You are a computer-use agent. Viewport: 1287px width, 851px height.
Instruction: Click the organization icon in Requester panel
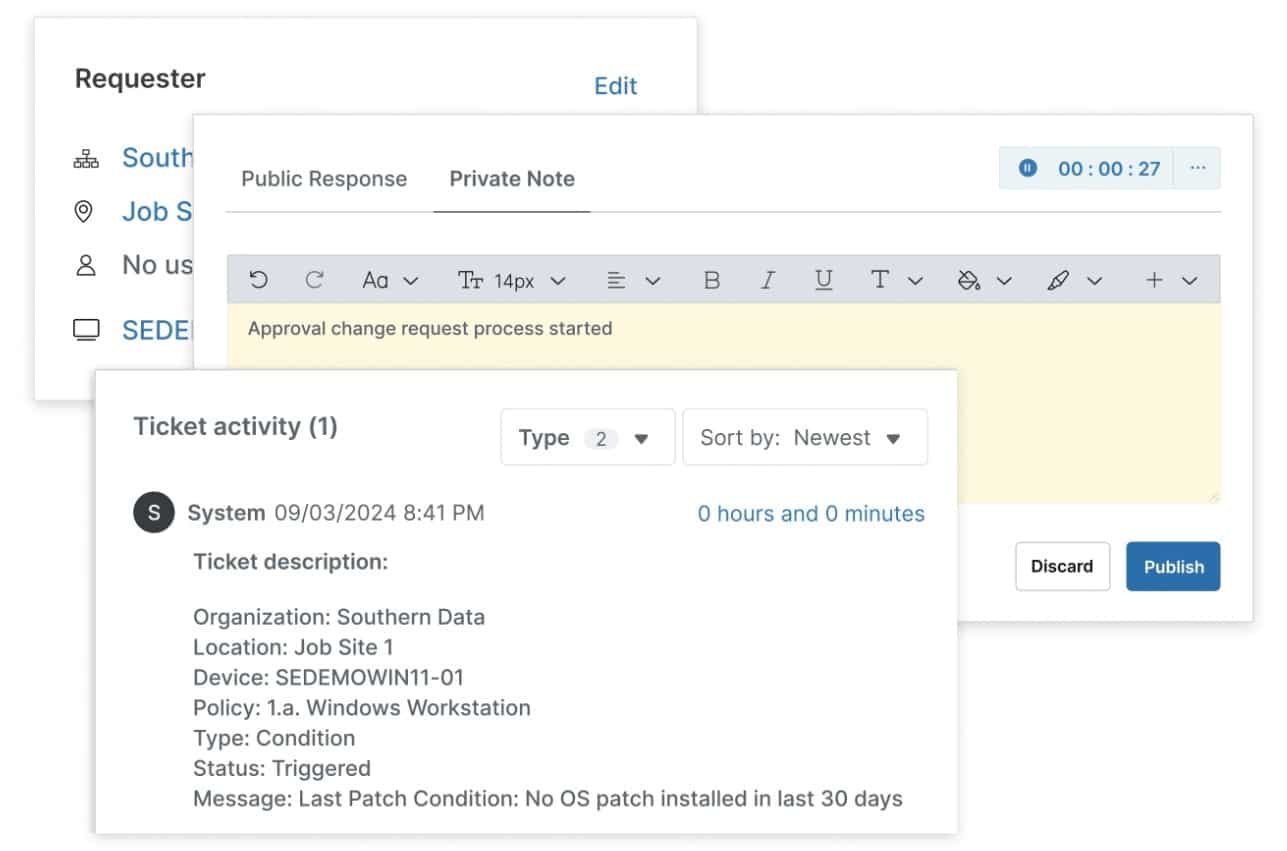coord(86,158)
